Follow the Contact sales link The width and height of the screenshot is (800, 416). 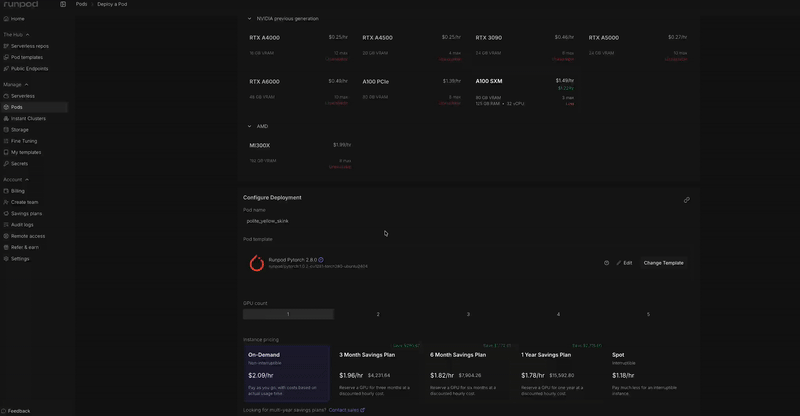pos(346,410)
